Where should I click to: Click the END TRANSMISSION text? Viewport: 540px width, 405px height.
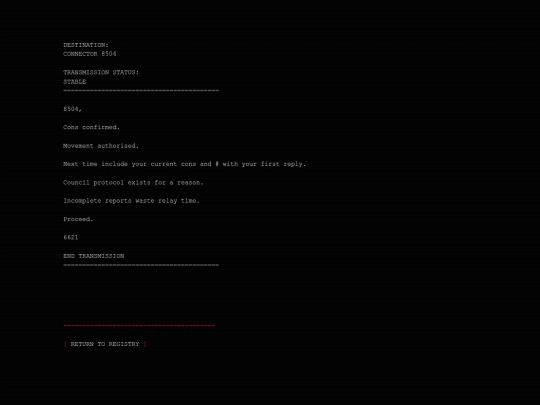click(94, 256)
